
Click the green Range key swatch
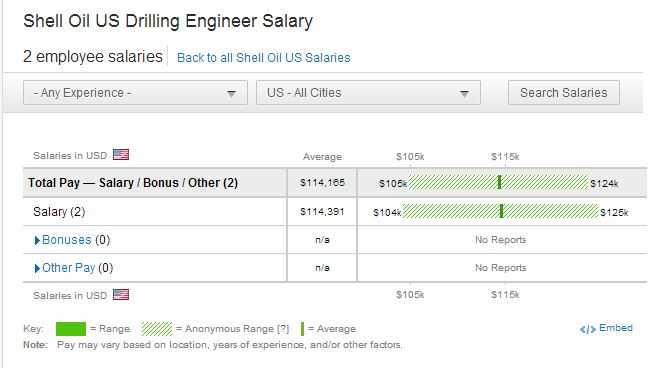click(x=71, y=329)
